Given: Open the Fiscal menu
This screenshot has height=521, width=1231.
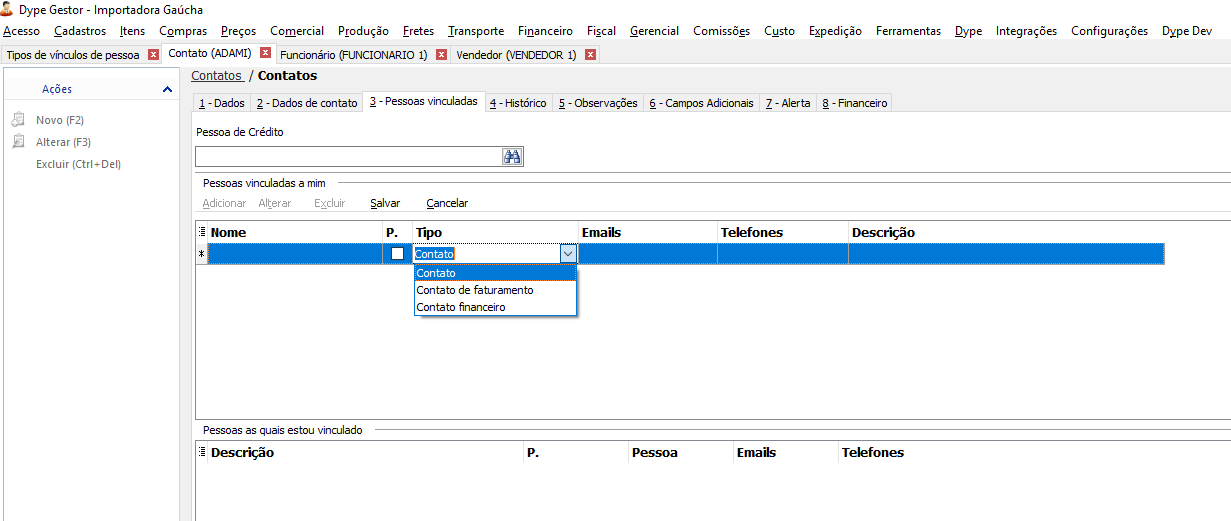Looking at the screenshot, I should (x=601, y=31).
